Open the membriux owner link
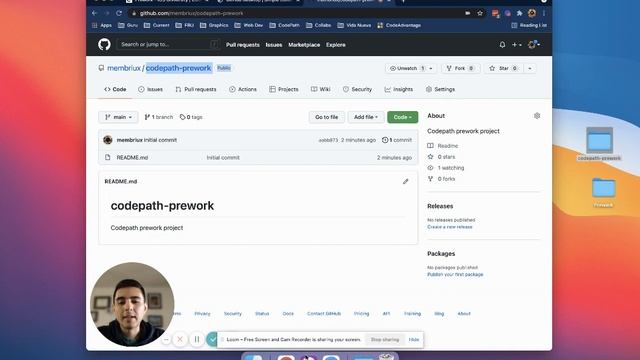Viewport: 640px width, 360px height. click(124, 68)
